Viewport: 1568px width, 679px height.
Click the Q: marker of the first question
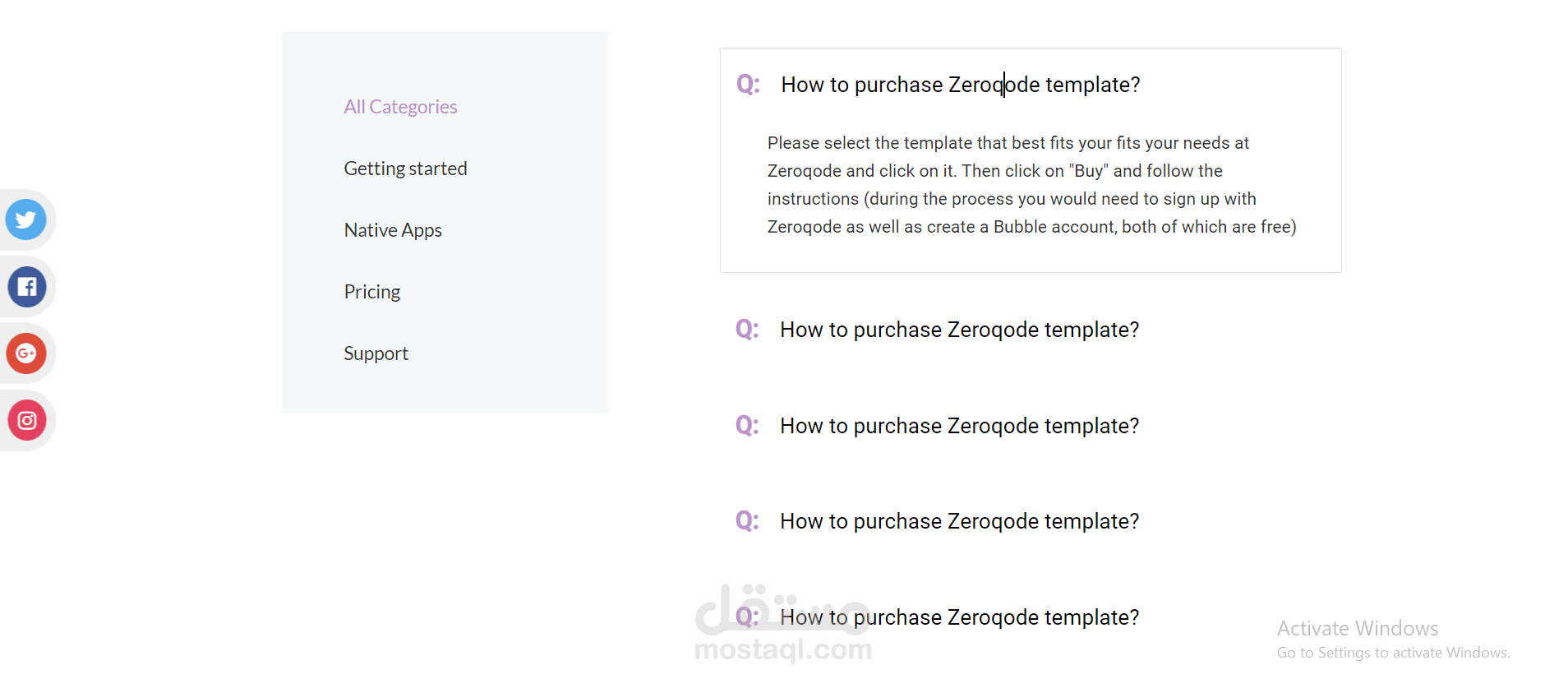pos(748,84)
